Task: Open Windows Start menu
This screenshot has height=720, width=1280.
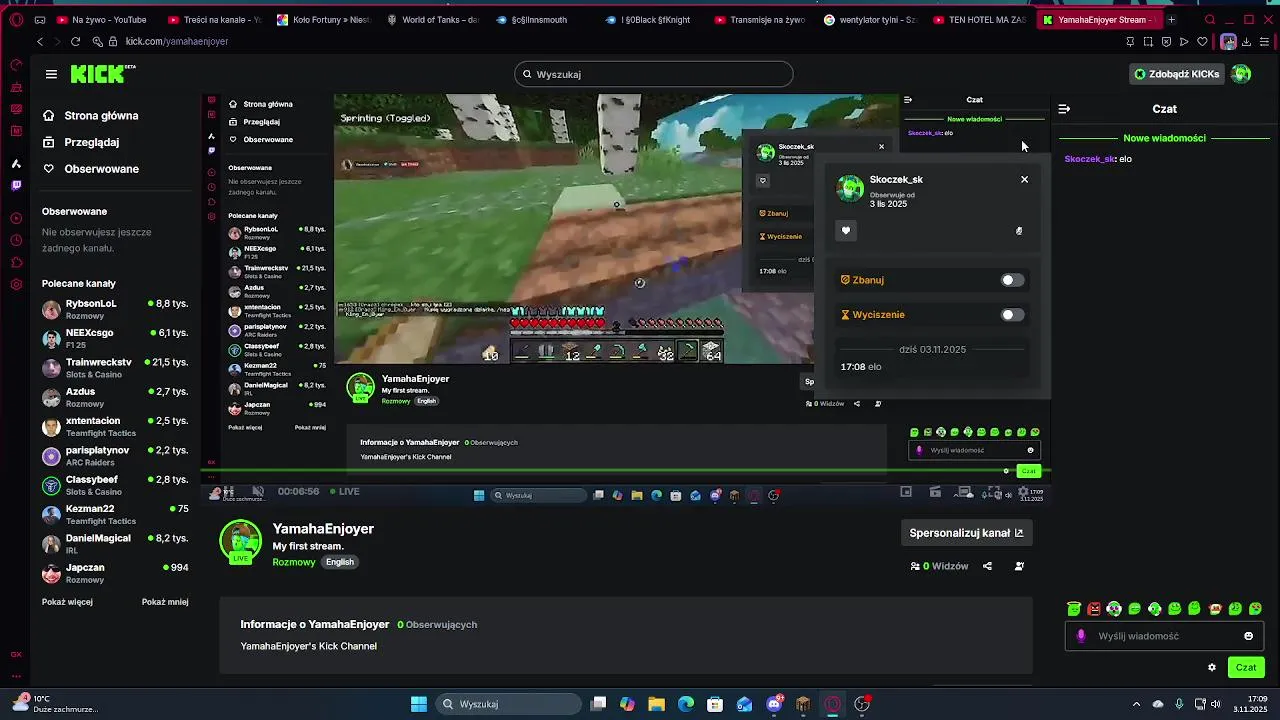Action: [x=419, y=704]
